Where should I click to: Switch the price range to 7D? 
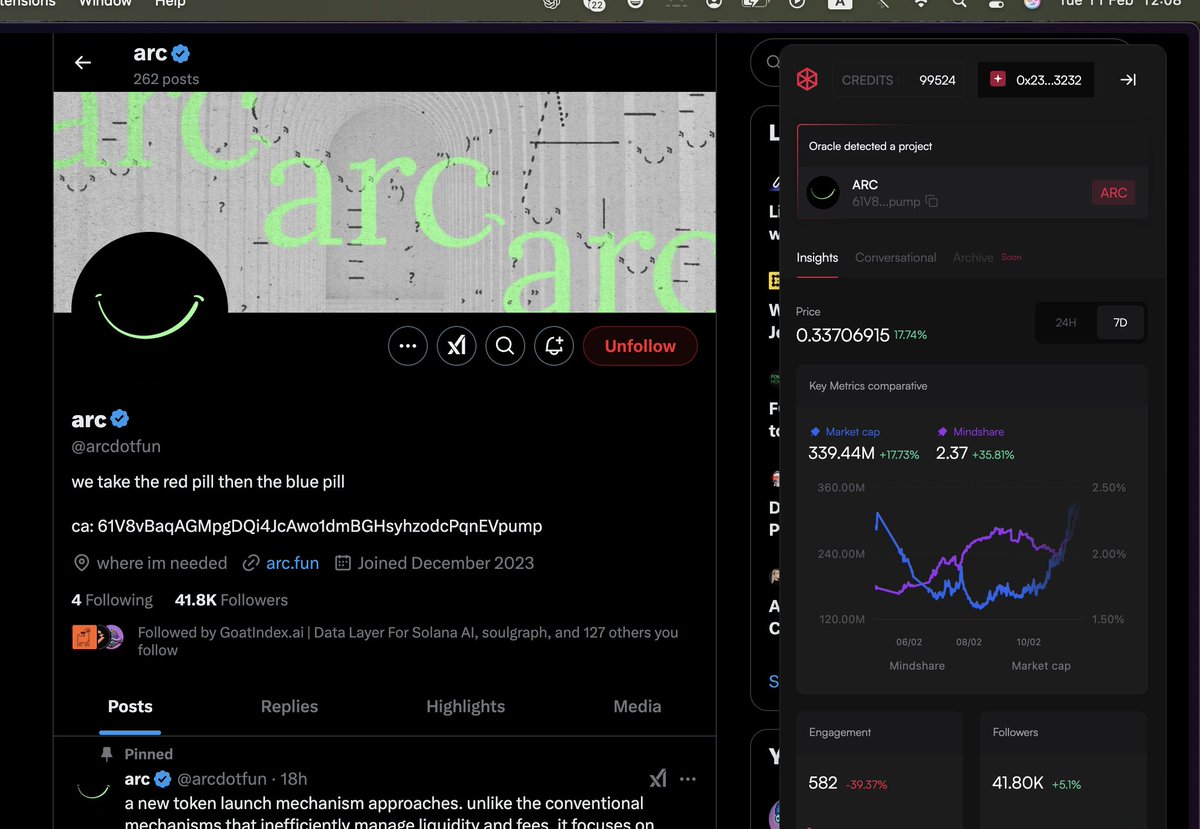point(1120,323)
